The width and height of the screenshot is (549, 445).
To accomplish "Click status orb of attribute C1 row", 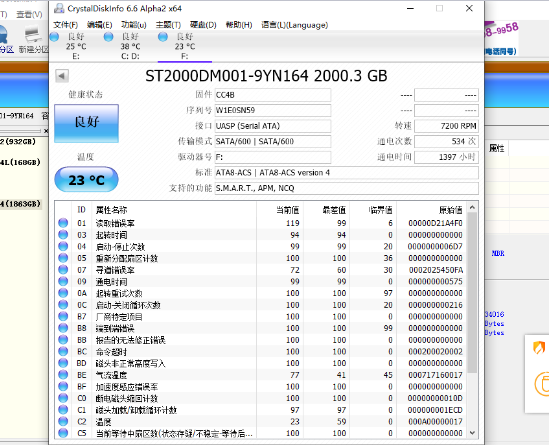I will tap(63, 410).
